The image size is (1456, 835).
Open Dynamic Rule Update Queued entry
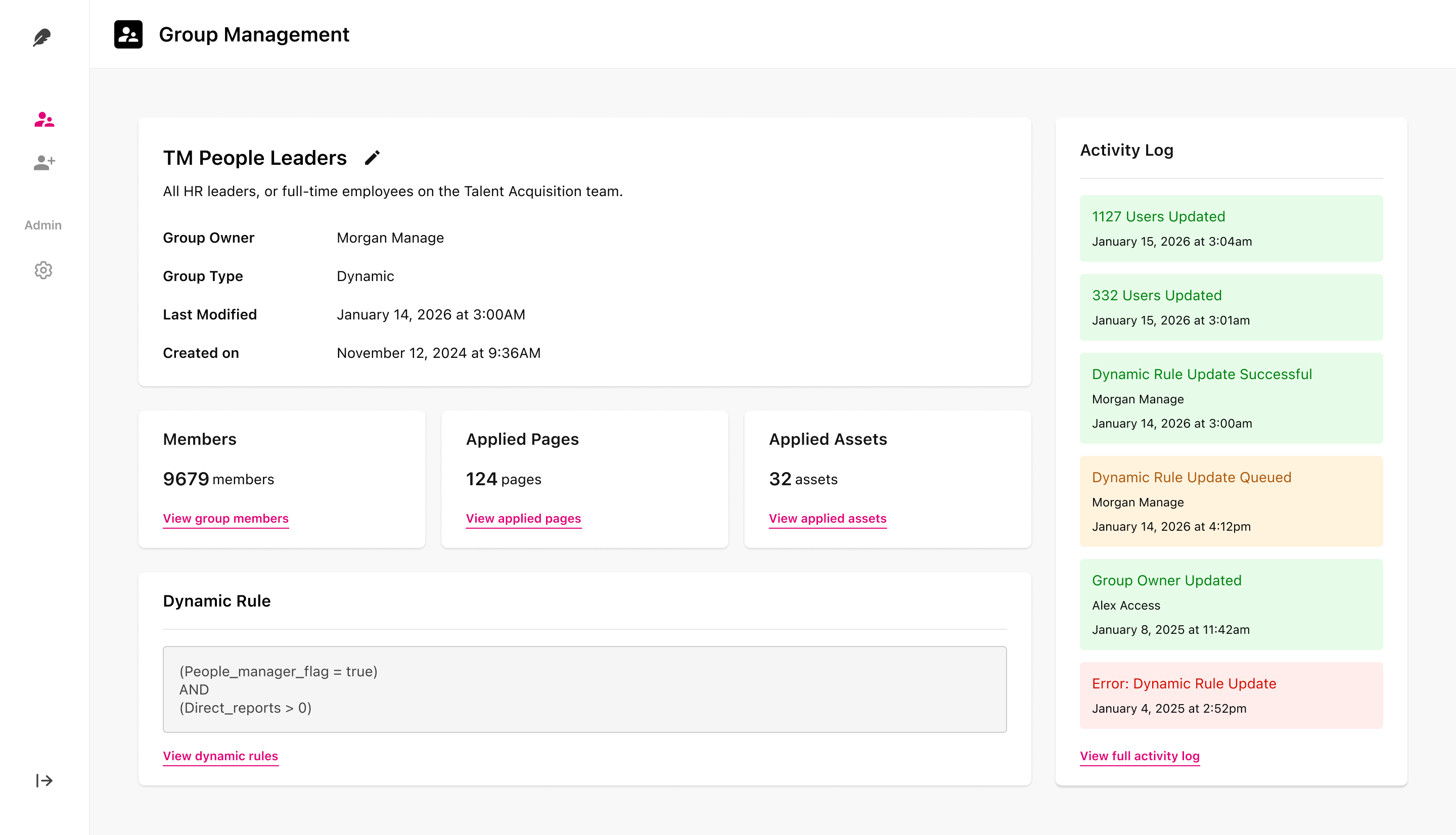click(1231, 501)
